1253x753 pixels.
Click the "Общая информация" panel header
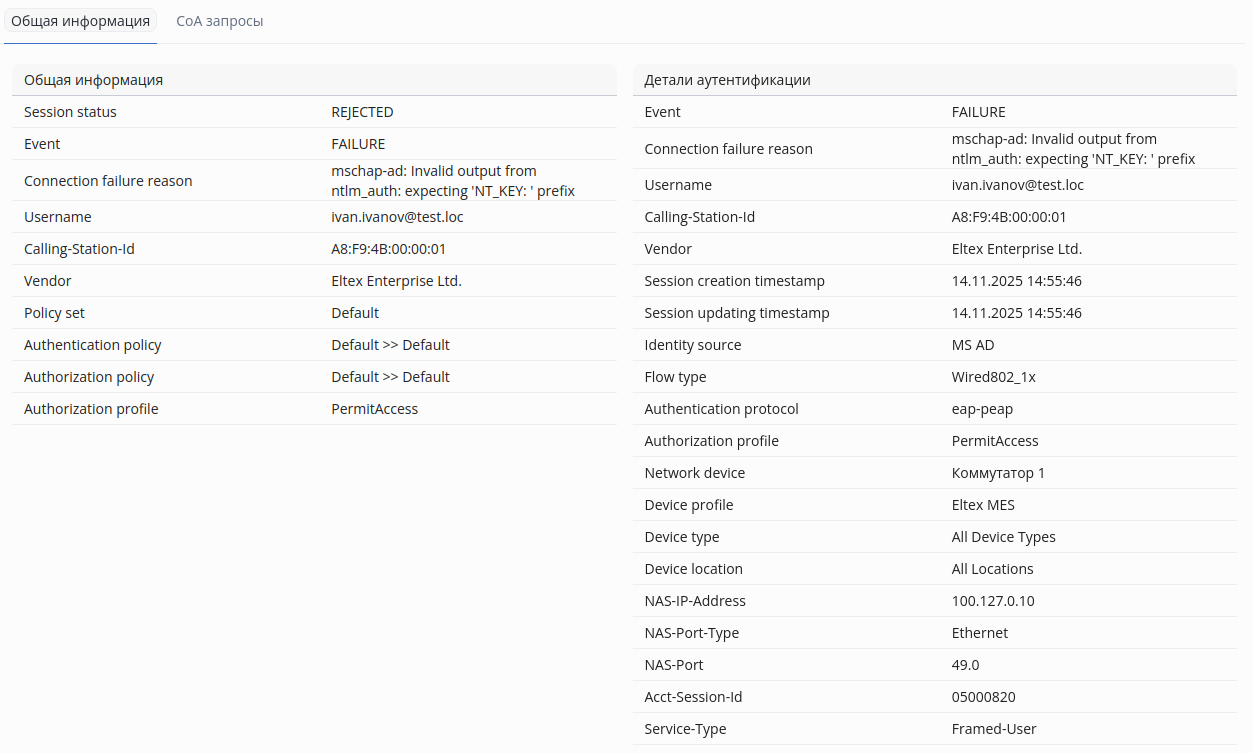[x=94, y=80]
